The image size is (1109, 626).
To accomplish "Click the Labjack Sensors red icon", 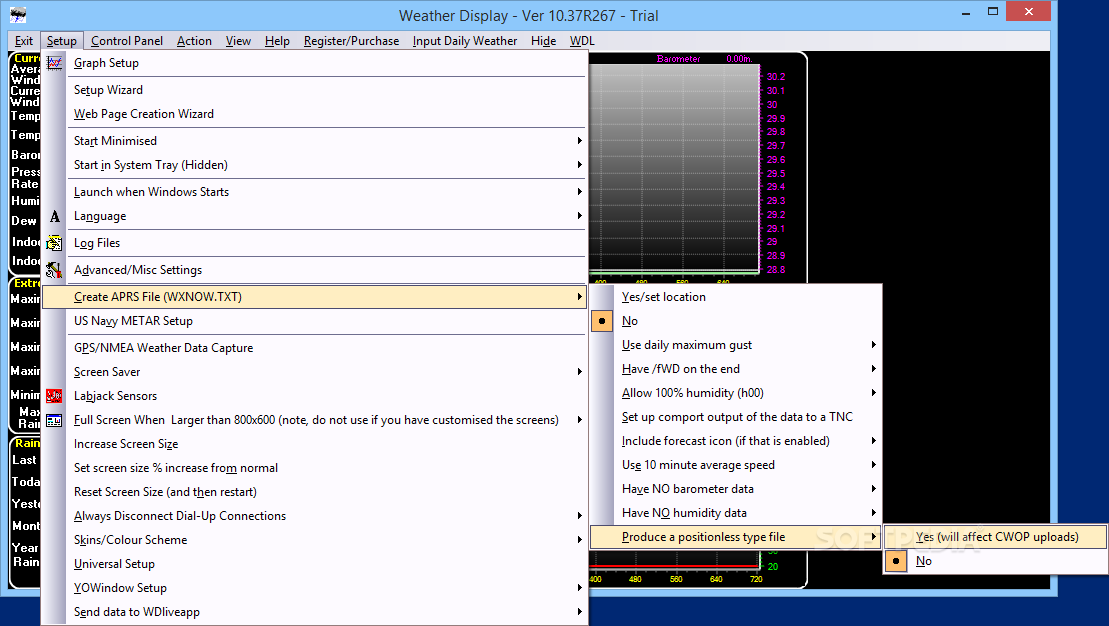I will tap(54, 396).
